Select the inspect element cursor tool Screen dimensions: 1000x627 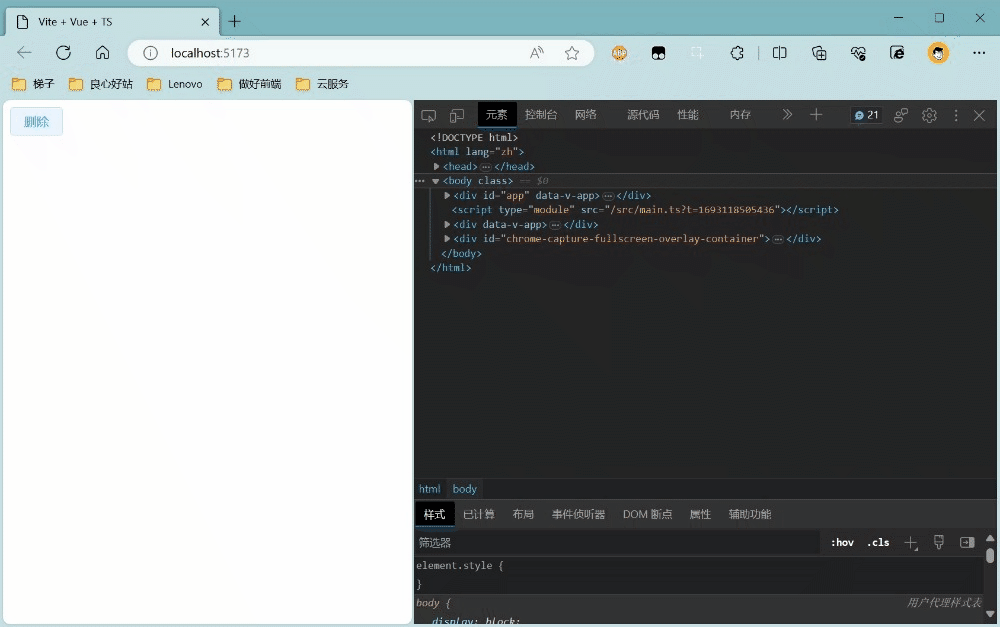pos(429,114)
